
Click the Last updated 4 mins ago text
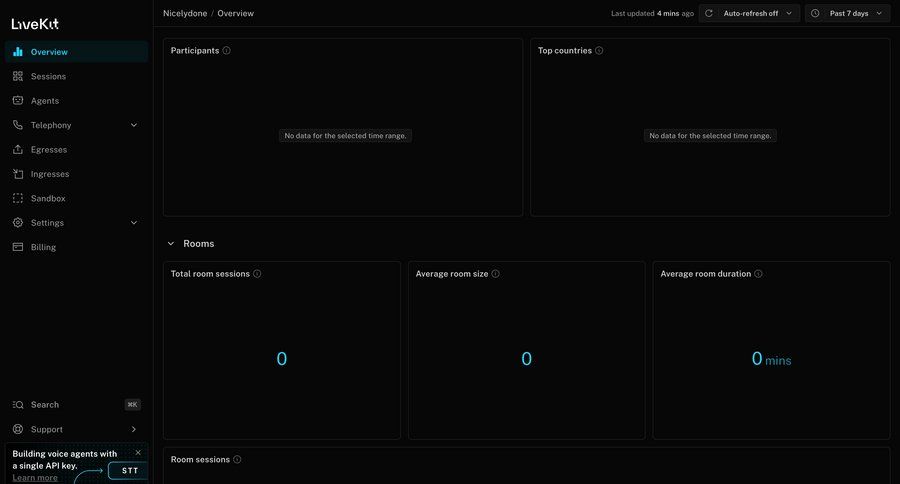pos(653,13)
